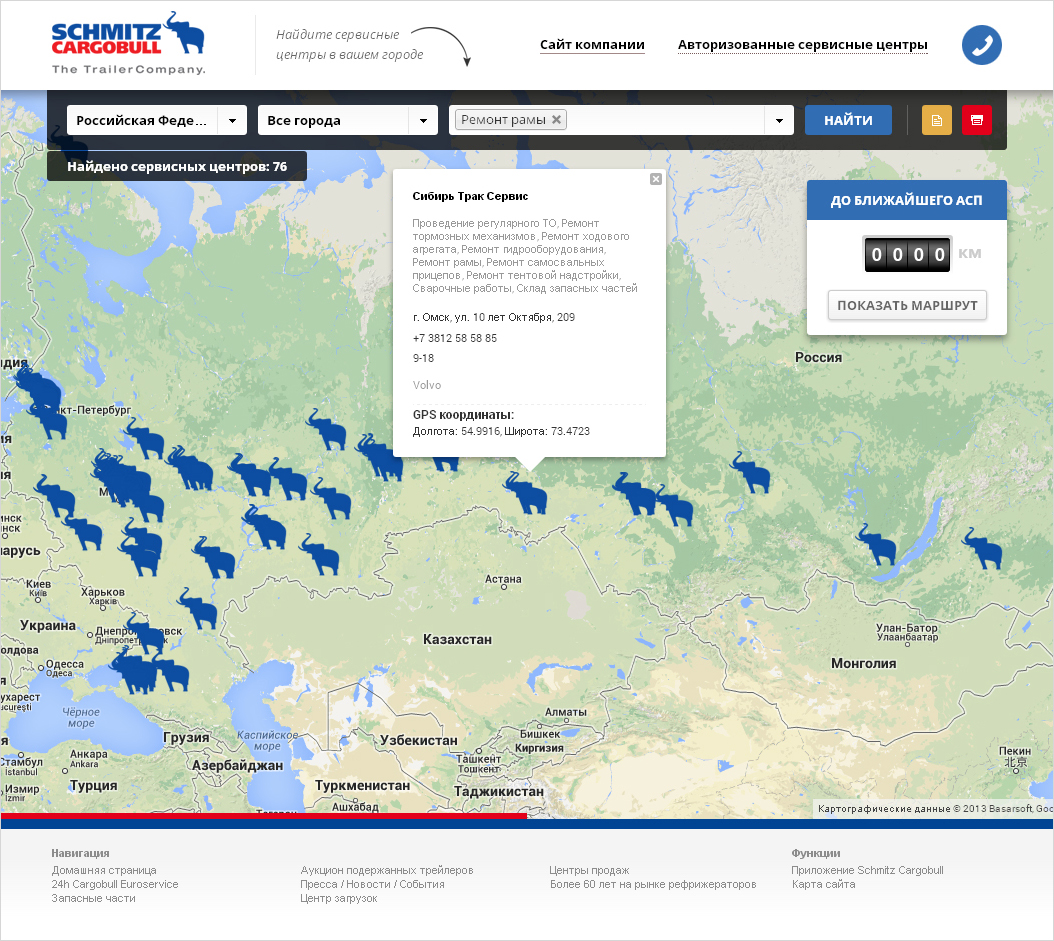Select the lone elephant marker below Россия label
The image size is (1054, 941).
(751, 473)
